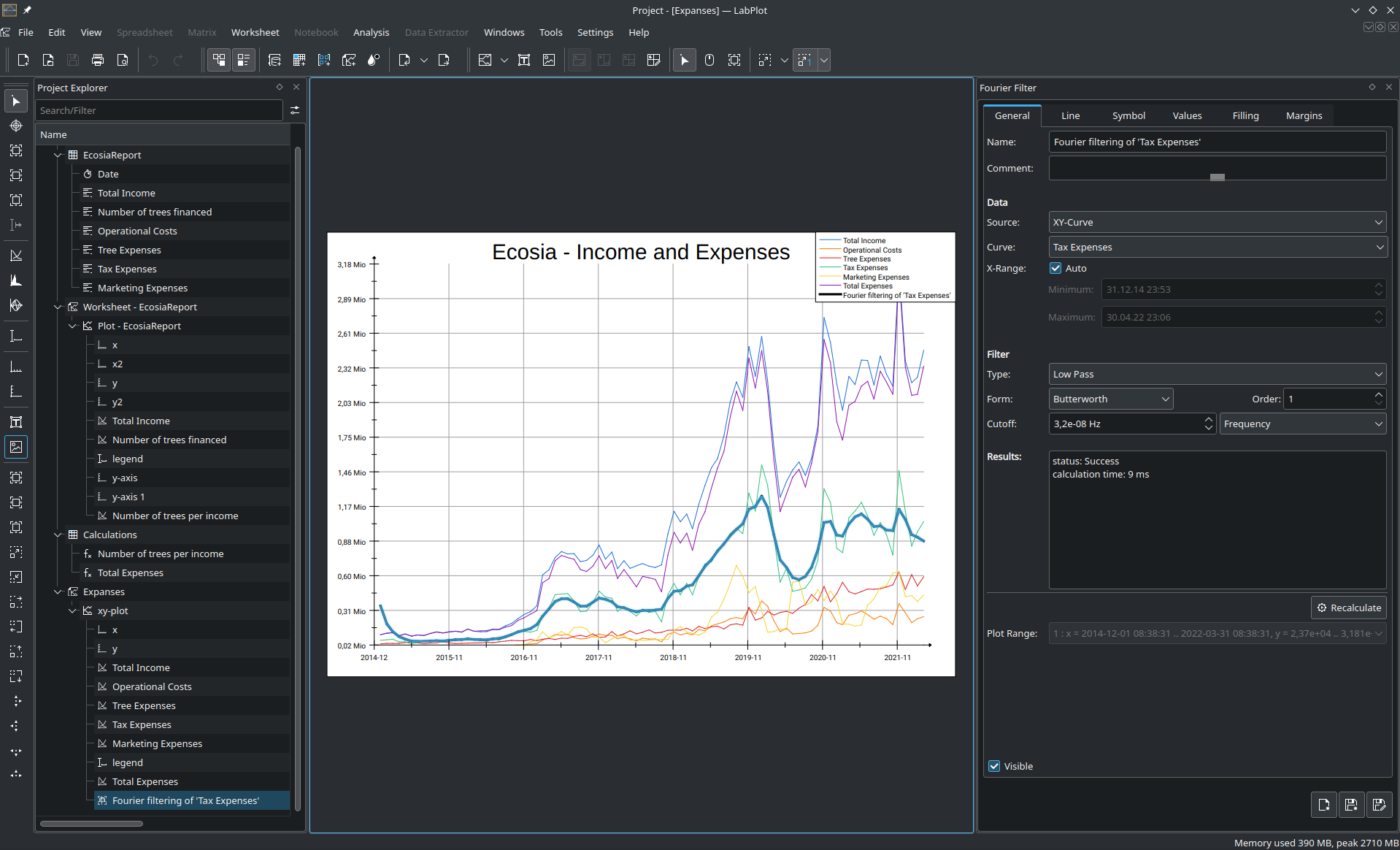Viewport: 1400px width, 850px height.
Task: Toggle the crosshair cursor tool in the sidebar
Action: pyautogui.click(x=16, y=126)
